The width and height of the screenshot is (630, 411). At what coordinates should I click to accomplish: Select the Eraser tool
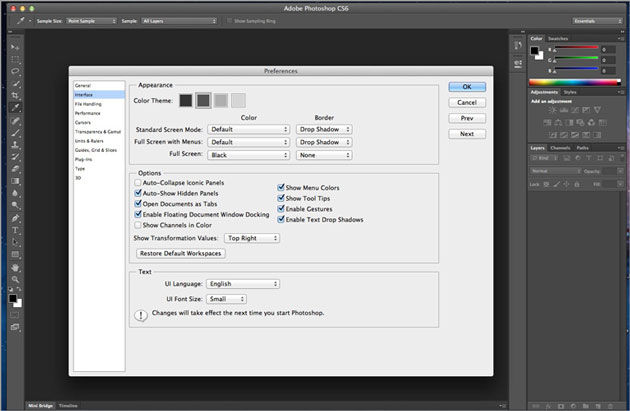pos(15,169)
